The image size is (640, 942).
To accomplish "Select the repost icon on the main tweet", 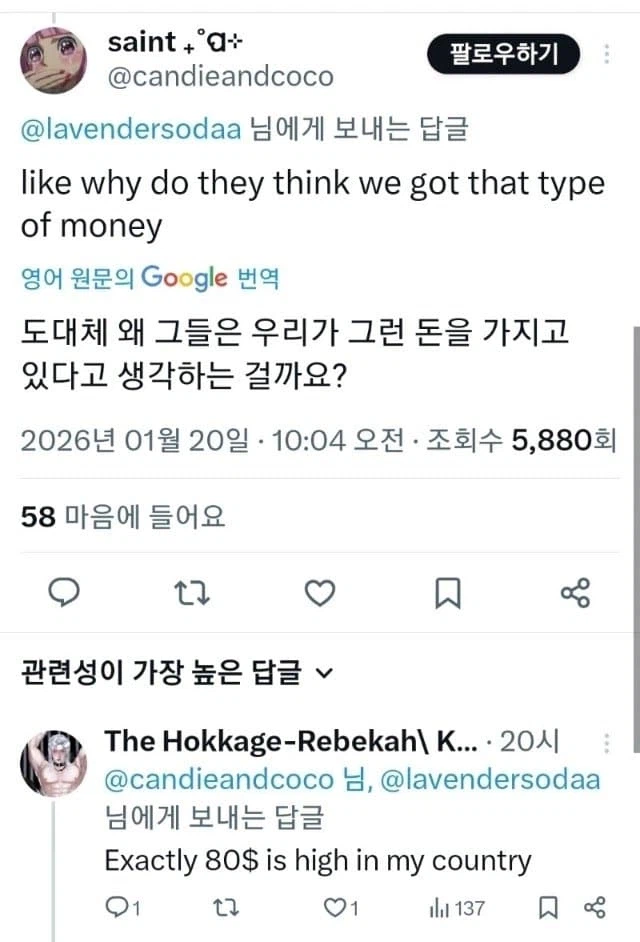I will 191,592.
